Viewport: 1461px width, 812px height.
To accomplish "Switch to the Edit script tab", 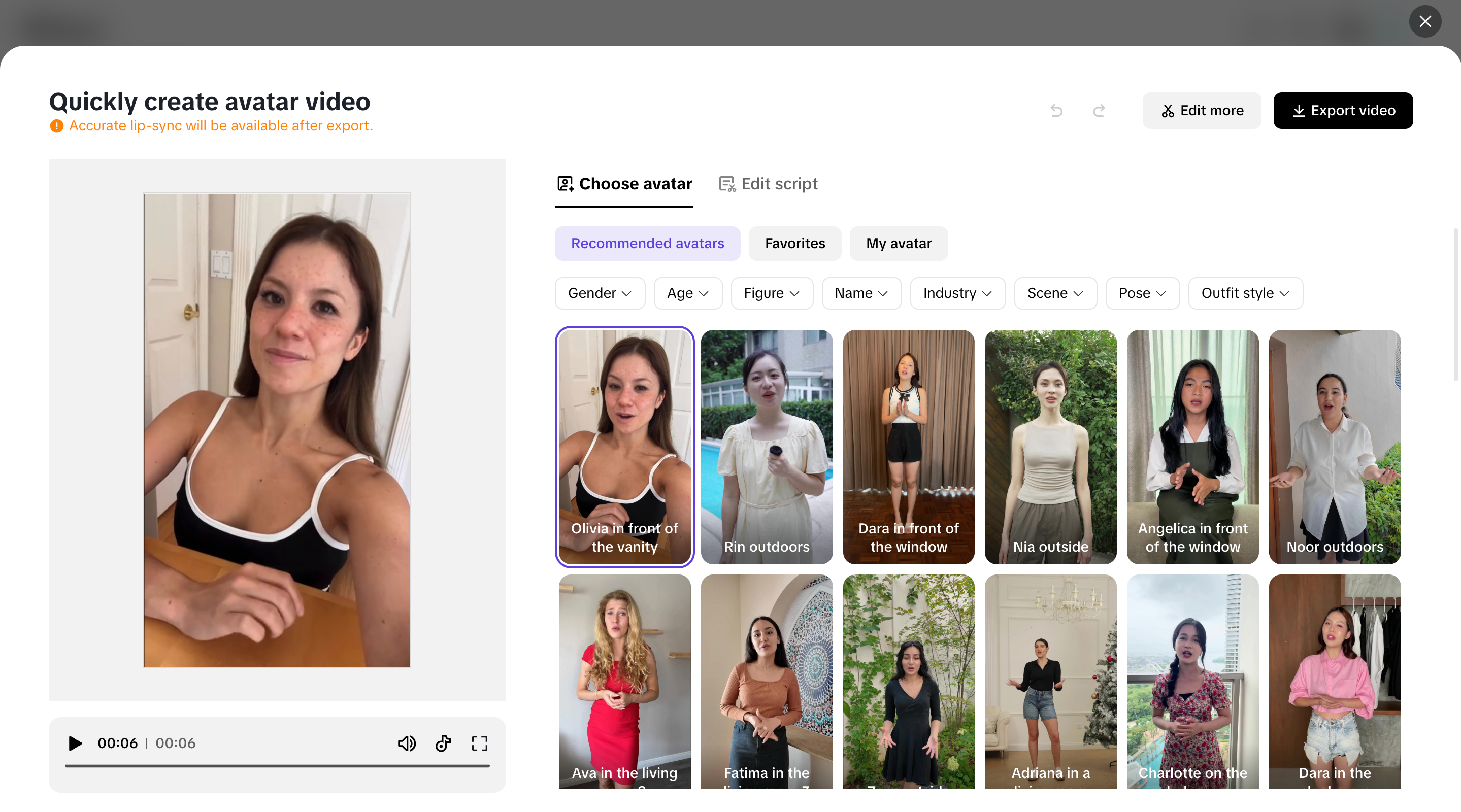I will 768,183.
